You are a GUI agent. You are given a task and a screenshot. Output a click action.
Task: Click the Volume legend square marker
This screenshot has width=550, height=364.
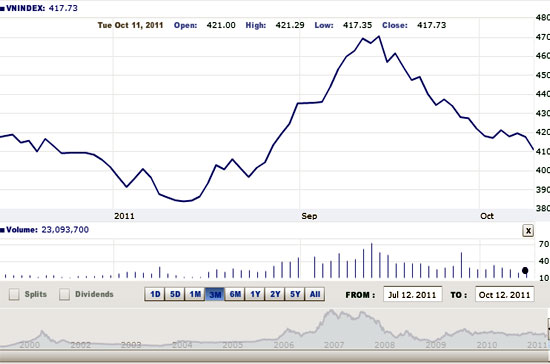pyautogui.click(x=2, y=230)
